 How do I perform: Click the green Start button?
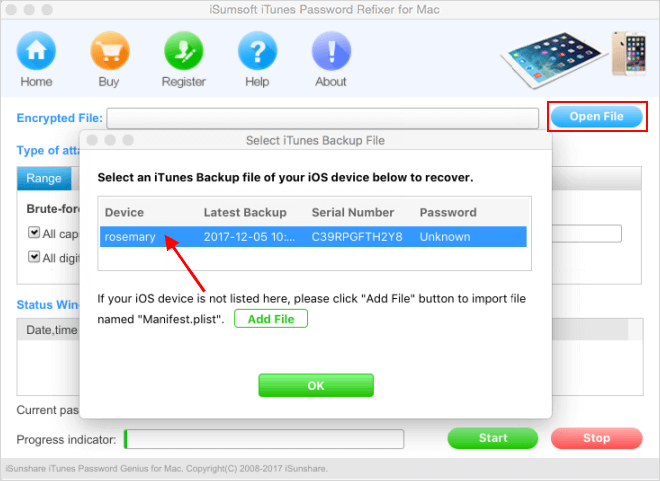[492, 438]
